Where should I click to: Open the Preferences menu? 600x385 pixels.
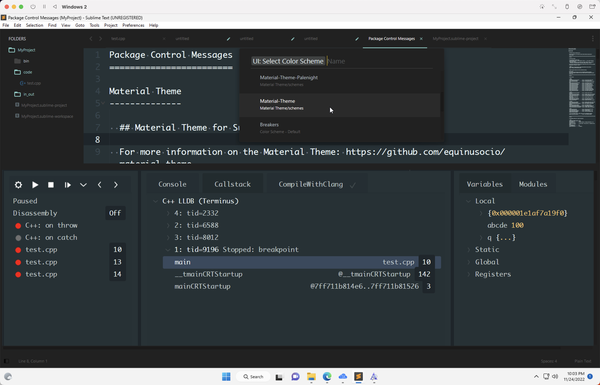(x=133, y=25)
